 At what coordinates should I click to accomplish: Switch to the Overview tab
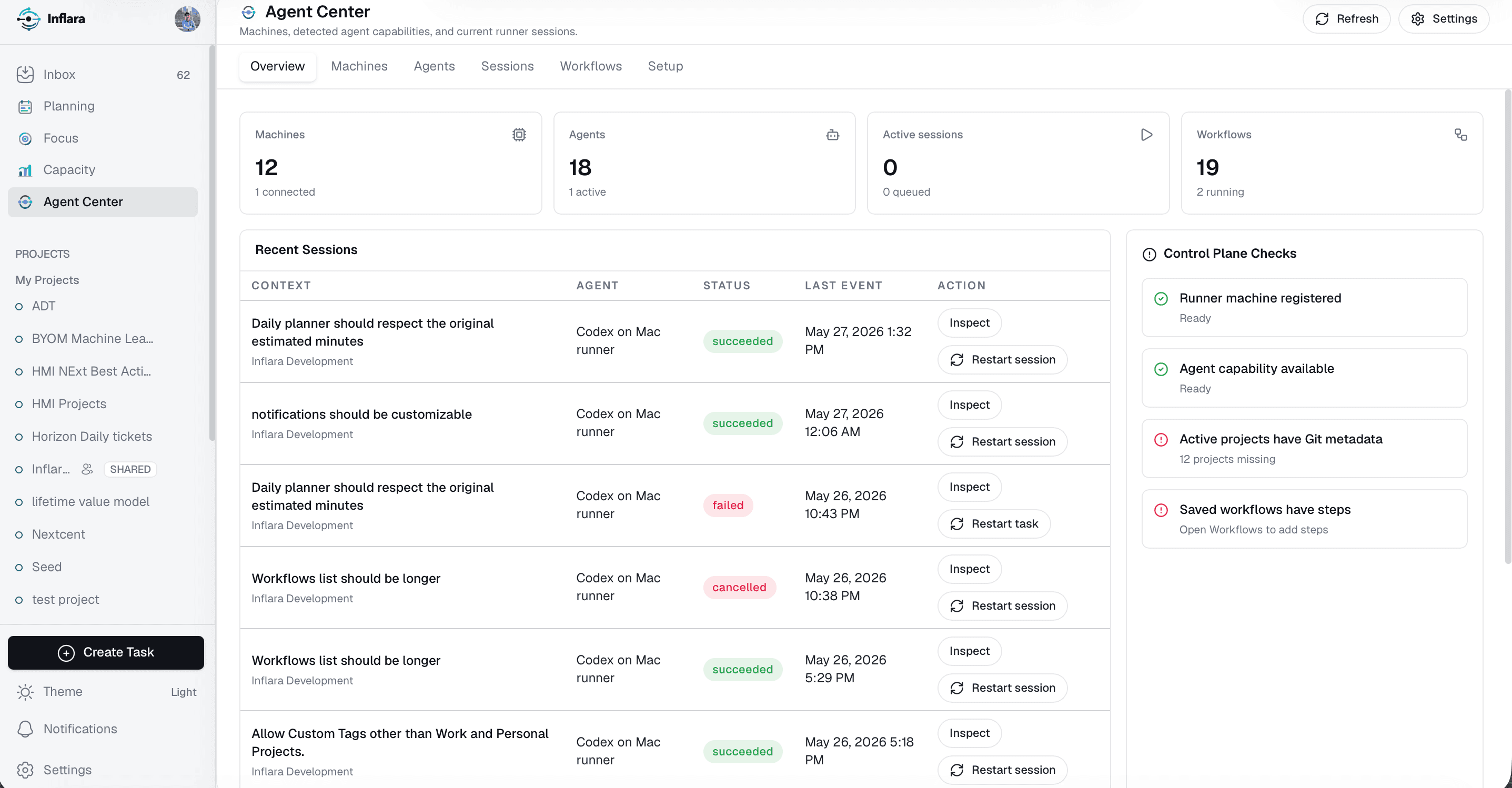(x=278, y=66)
